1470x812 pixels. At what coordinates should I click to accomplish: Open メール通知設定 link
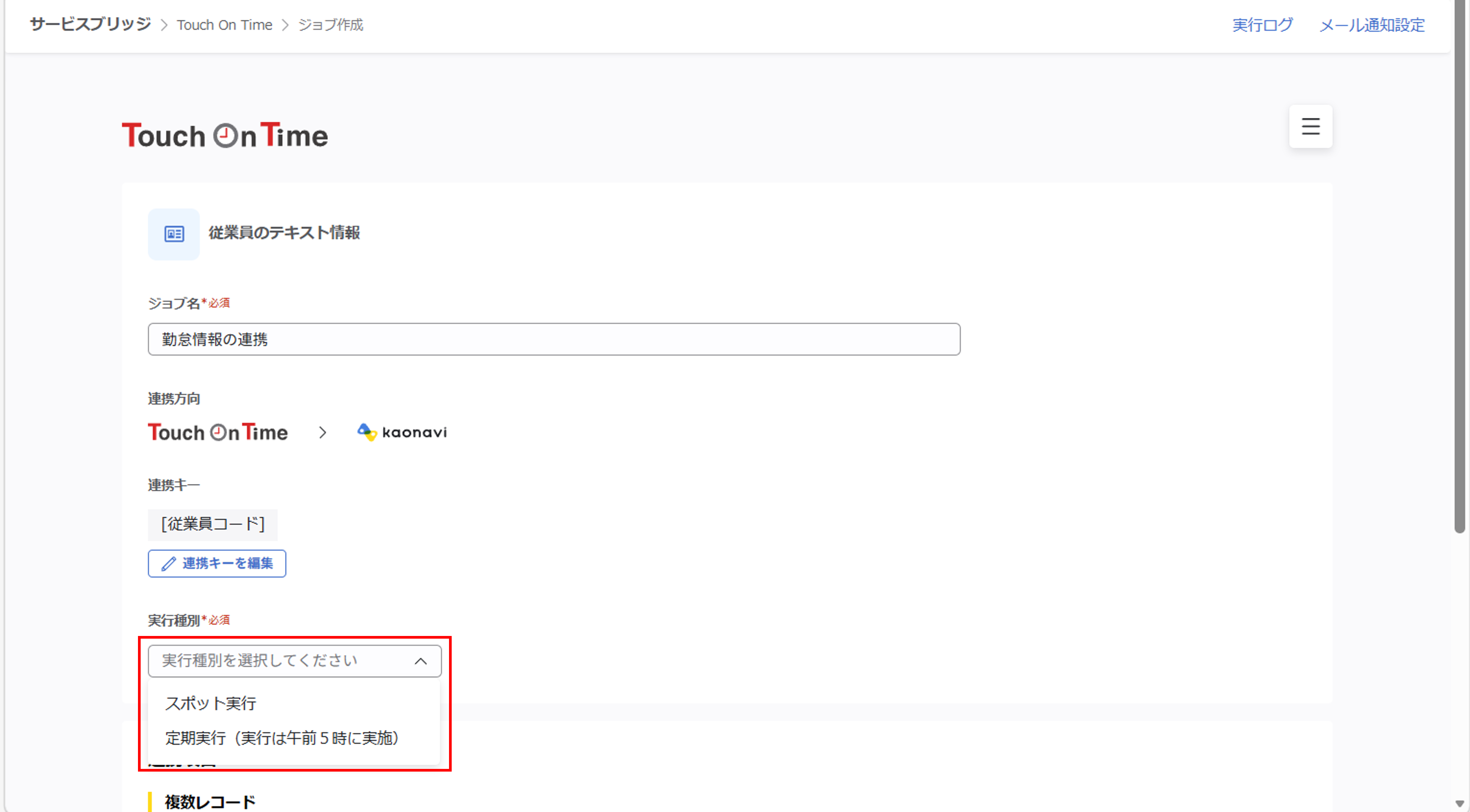tap(1372, 25)
